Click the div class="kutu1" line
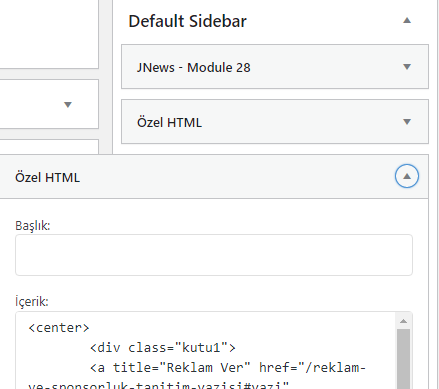 click(163, 348)
